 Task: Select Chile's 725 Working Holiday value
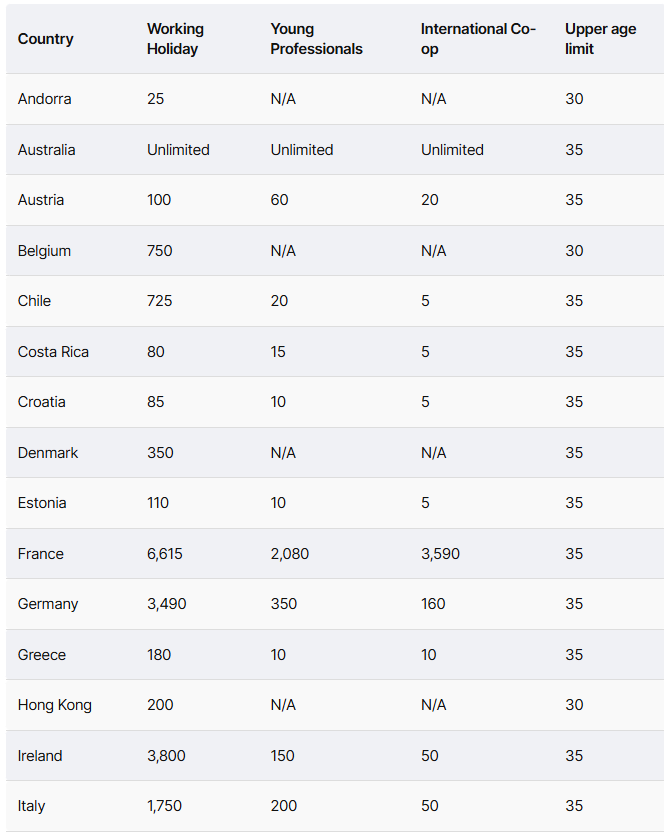[x=160, y=301]
